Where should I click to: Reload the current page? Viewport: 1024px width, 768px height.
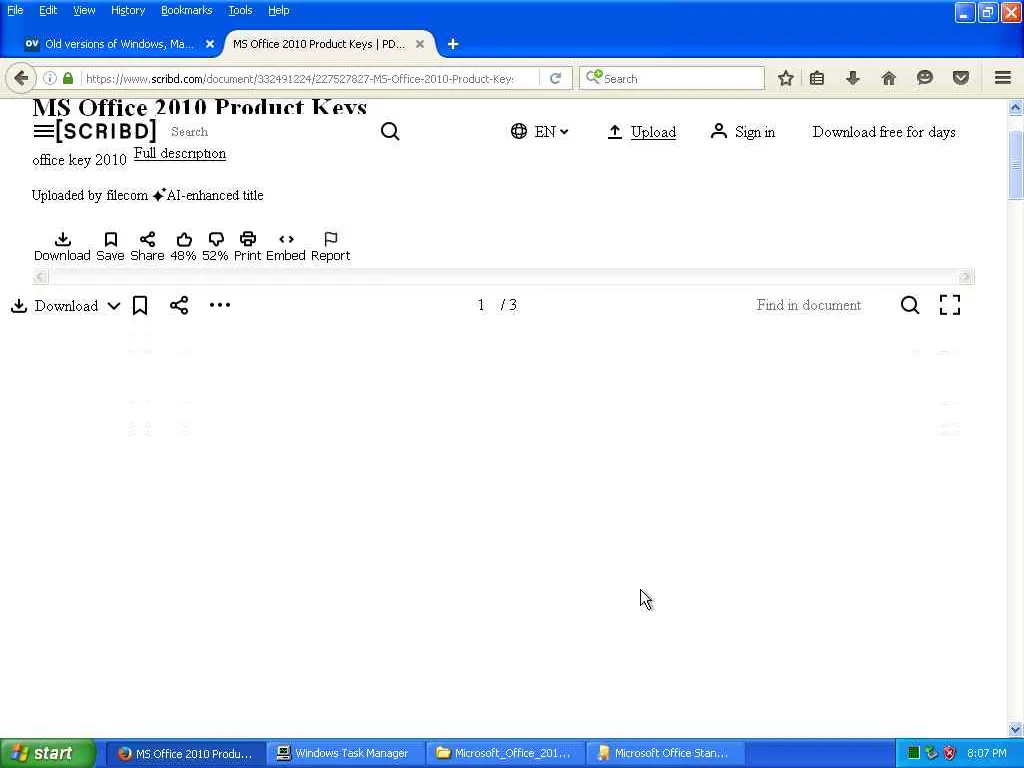coord(555,78)
